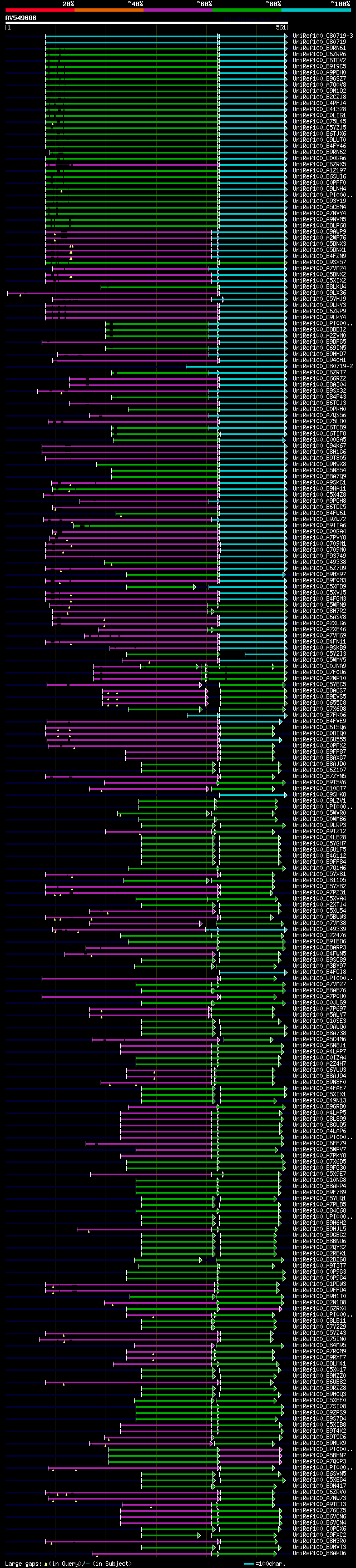The image size is (356, 1568).
Task: Click the white query sequence bar
Action: click(147, 23)
